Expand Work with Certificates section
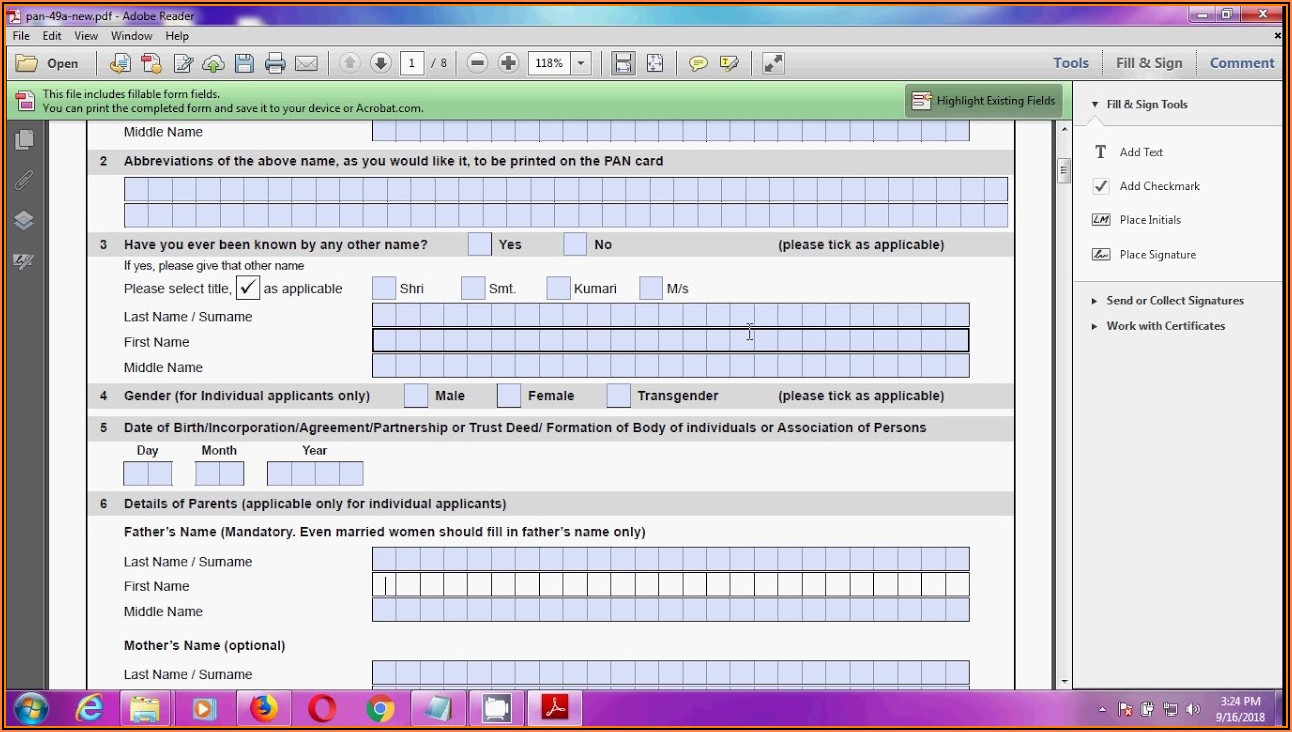Screen dimensions: 1292x732 [1165, 326]
